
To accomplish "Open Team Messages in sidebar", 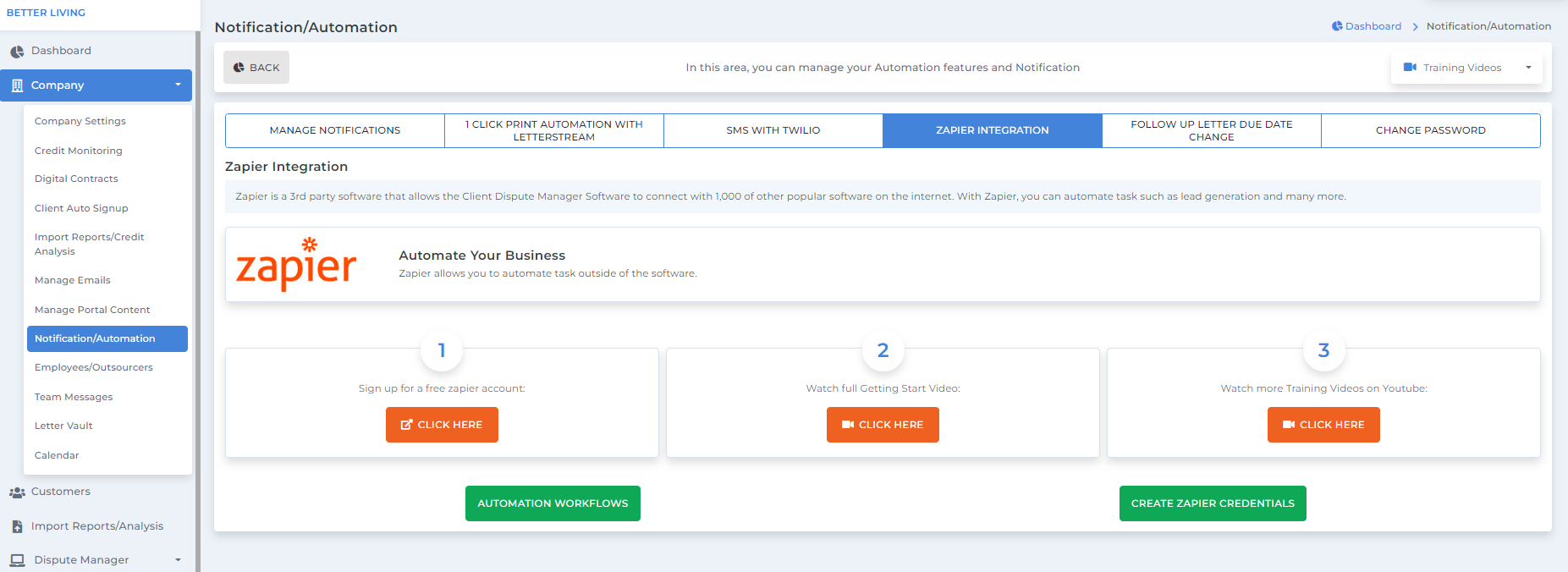I will click(74, 397).
